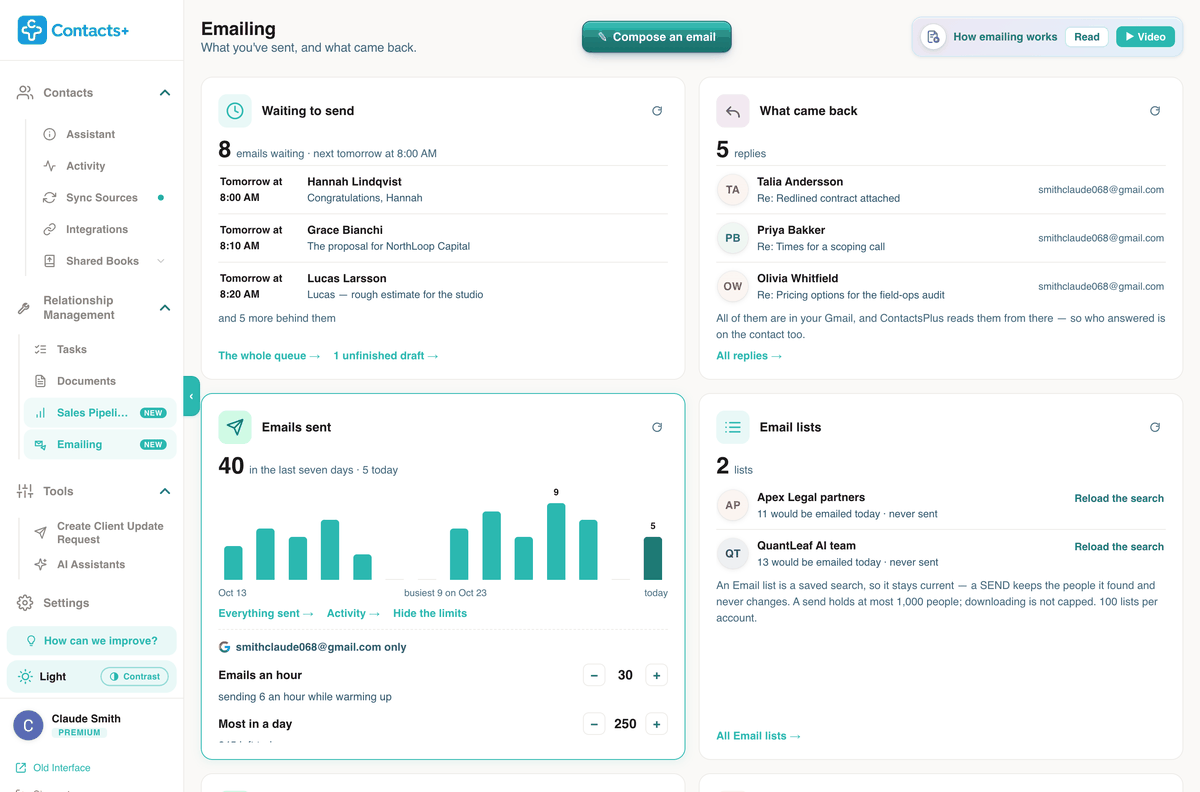Collapse the Contacts section
Image resolution: width=1200 pixels, height=792 pixels.
pos(165,93)
